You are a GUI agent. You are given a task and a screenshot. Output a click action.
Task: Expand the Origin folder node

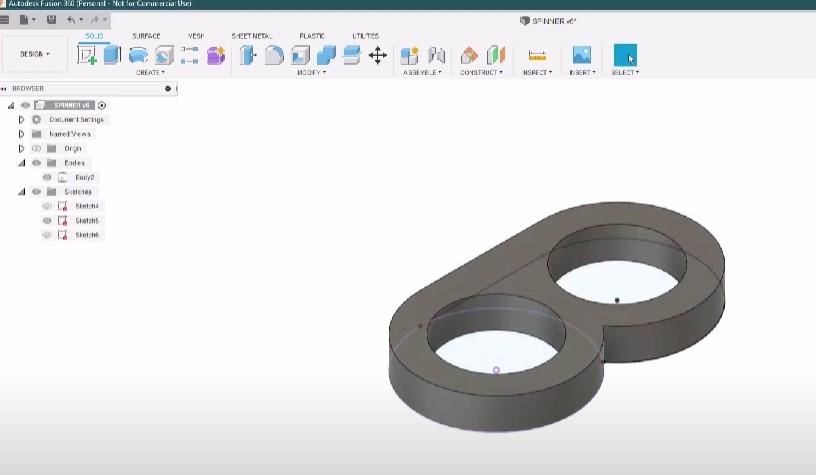click(x=21, y=148)
